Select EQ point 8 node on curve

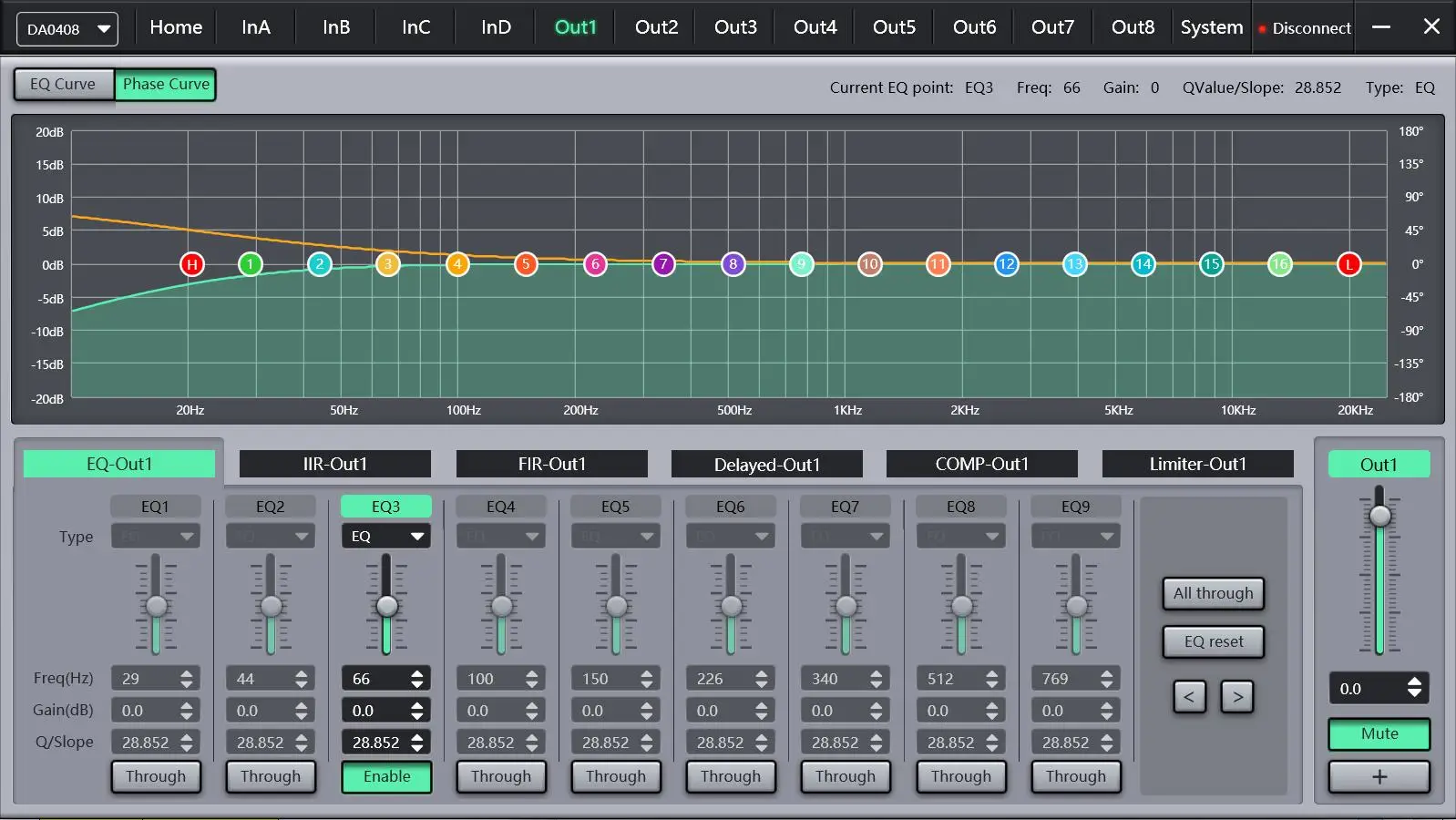[733, 264]
